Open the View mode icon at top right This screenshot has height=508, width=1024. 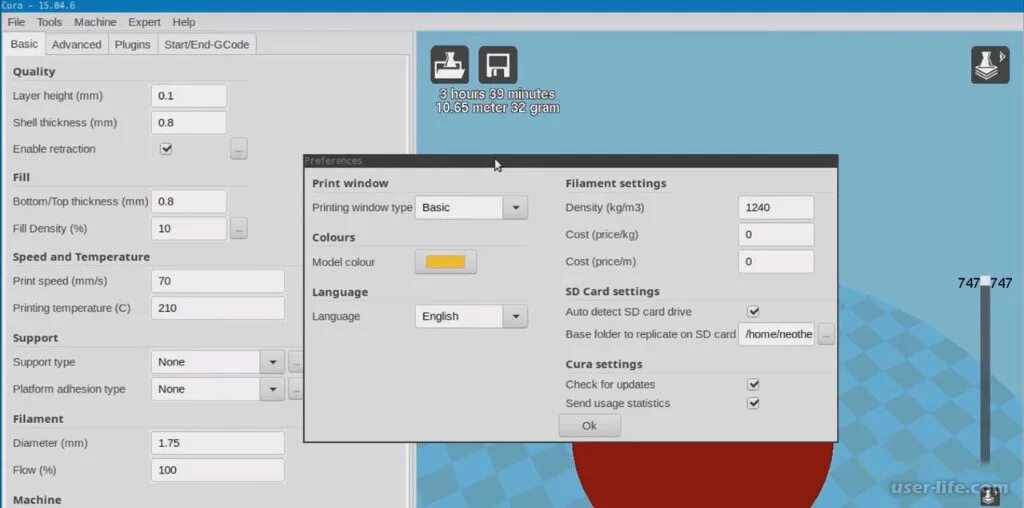[x=990, y=64]
